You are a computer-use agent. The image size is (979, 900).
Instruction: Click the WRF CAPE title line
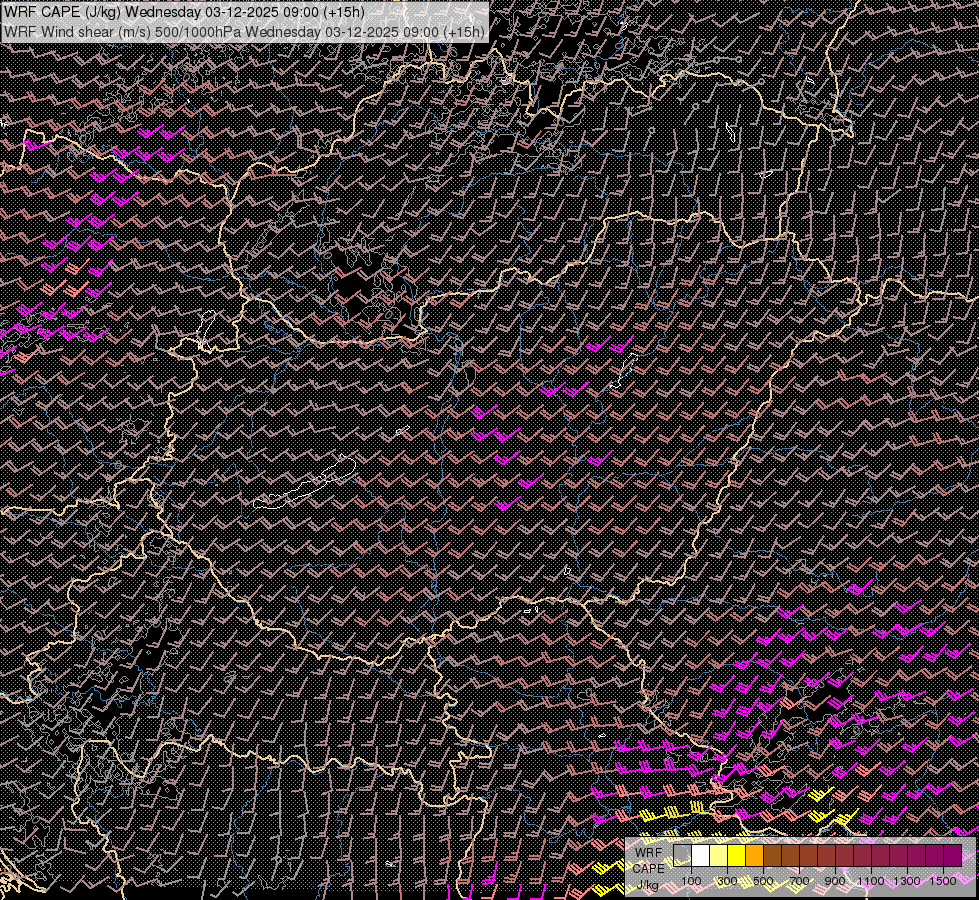coord(185,12)
